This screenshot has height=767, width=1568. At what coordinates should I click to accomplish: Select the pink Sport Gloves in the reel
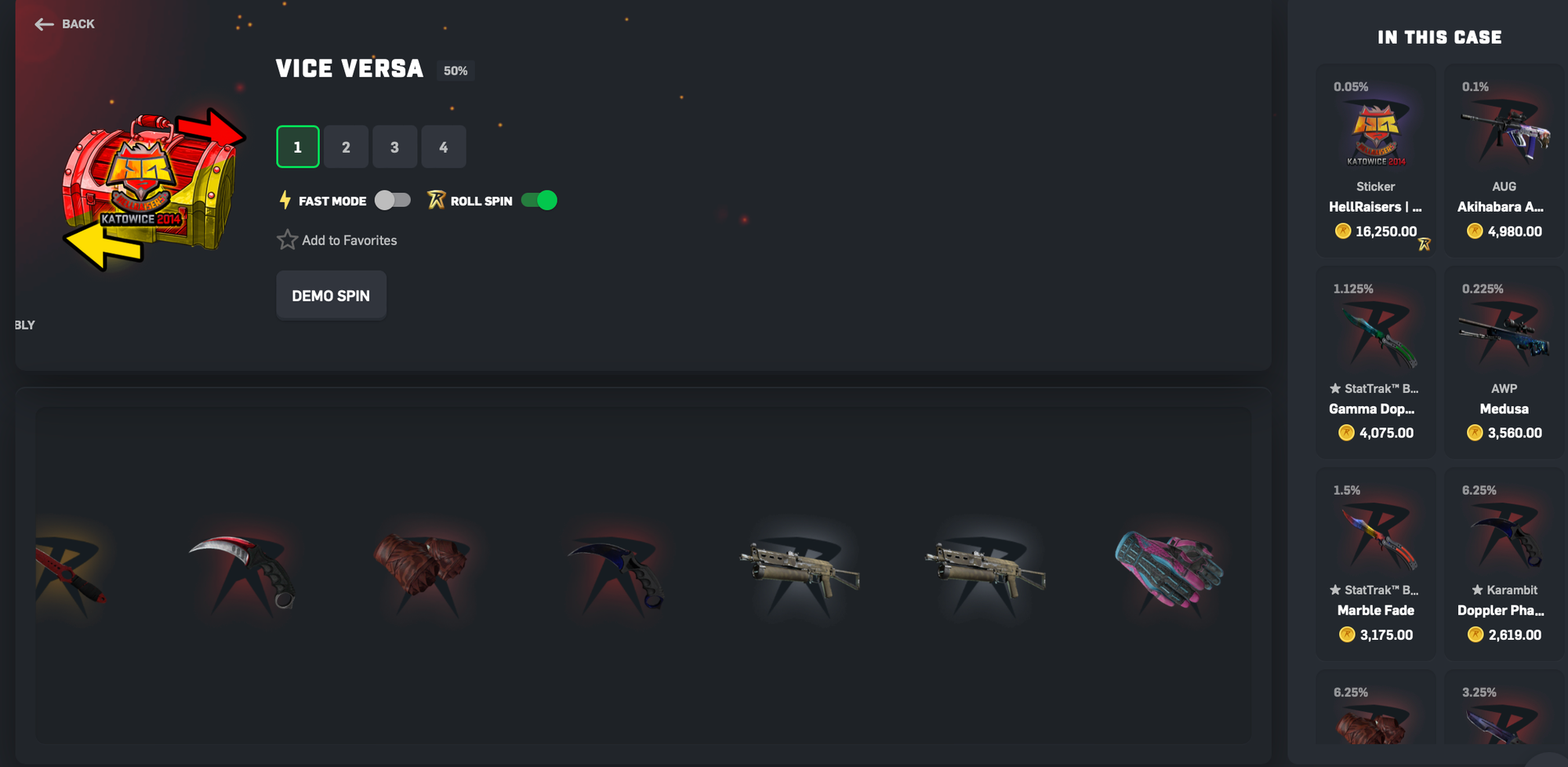(1169, 568)
